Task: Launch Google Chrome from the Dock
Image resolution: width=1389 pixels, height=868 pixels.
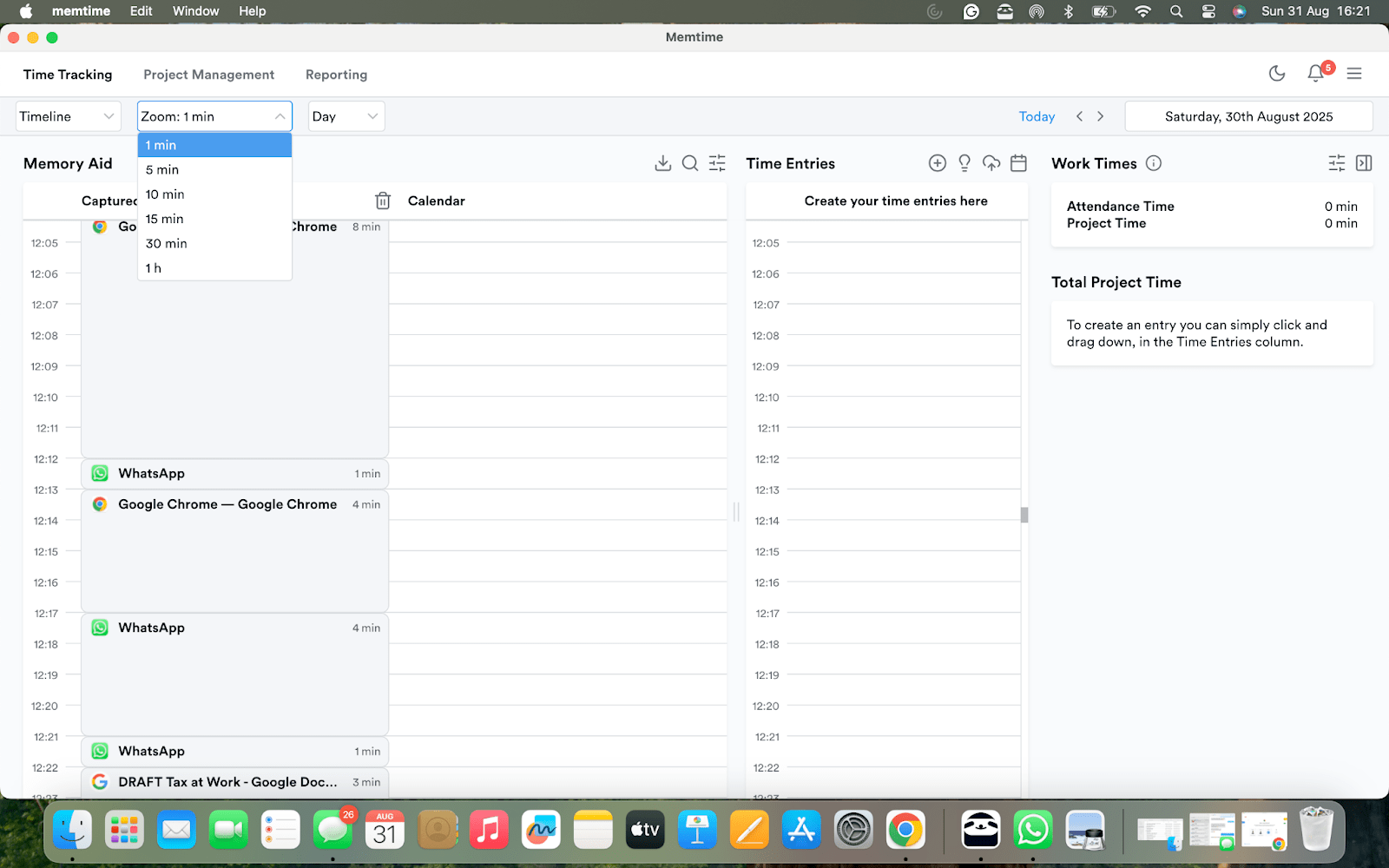Action: 905,831
